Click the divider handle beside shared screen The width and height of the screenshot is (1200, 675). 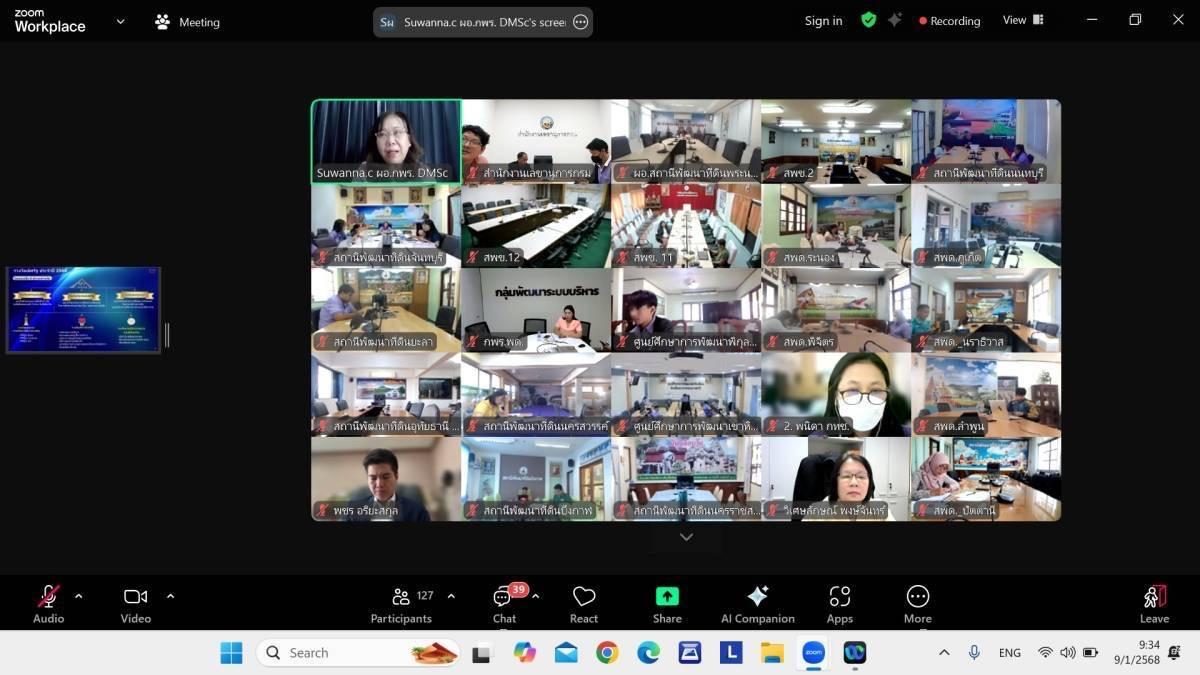[x=167, y=335]
